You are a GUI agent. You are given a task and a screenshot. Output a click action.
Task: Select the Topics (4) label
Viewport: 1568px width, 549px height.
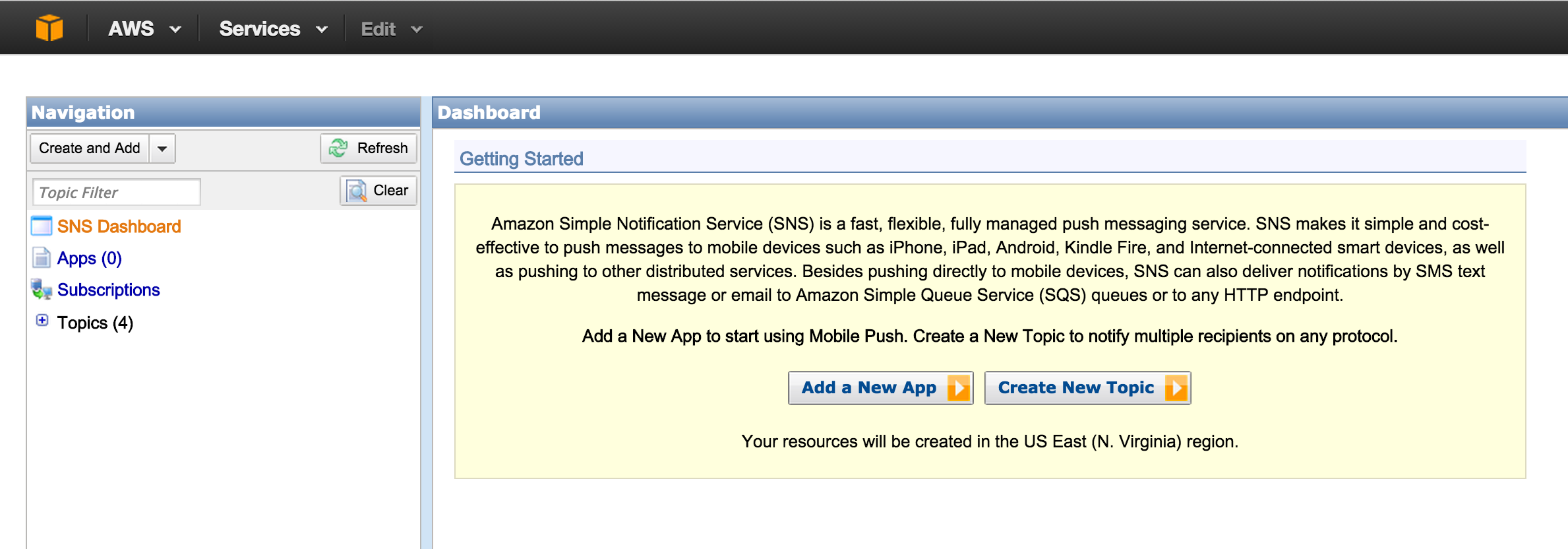[95, 323]
